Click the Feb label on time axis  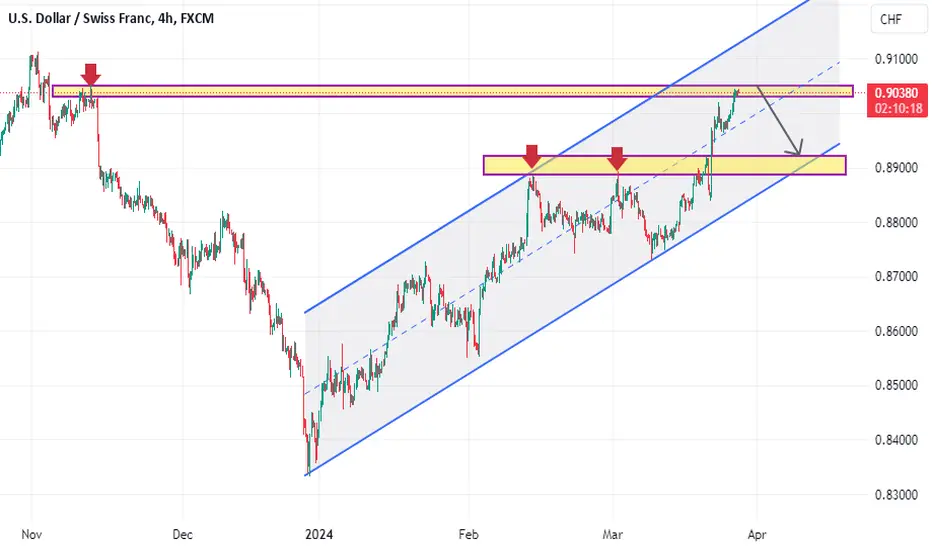468,535
